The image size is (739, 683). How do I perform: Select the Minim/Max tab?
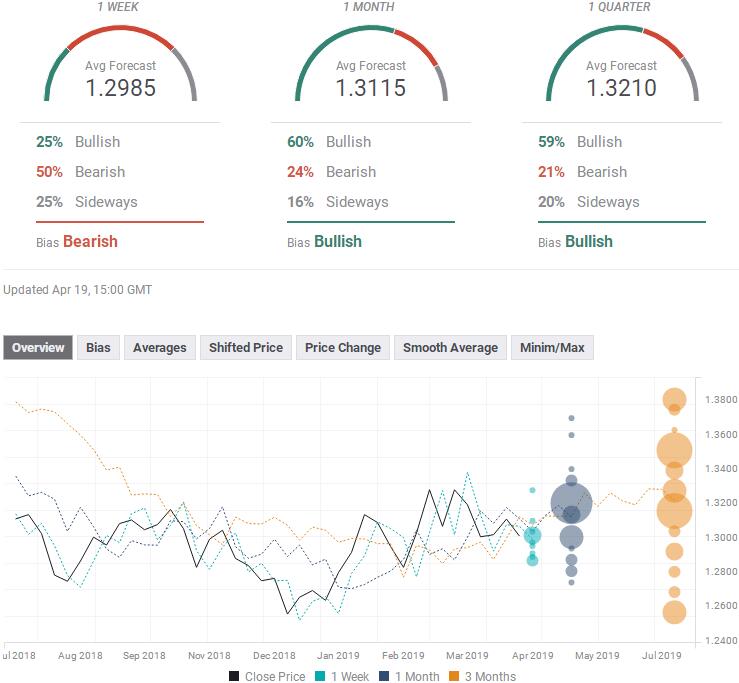click(552, 348)
